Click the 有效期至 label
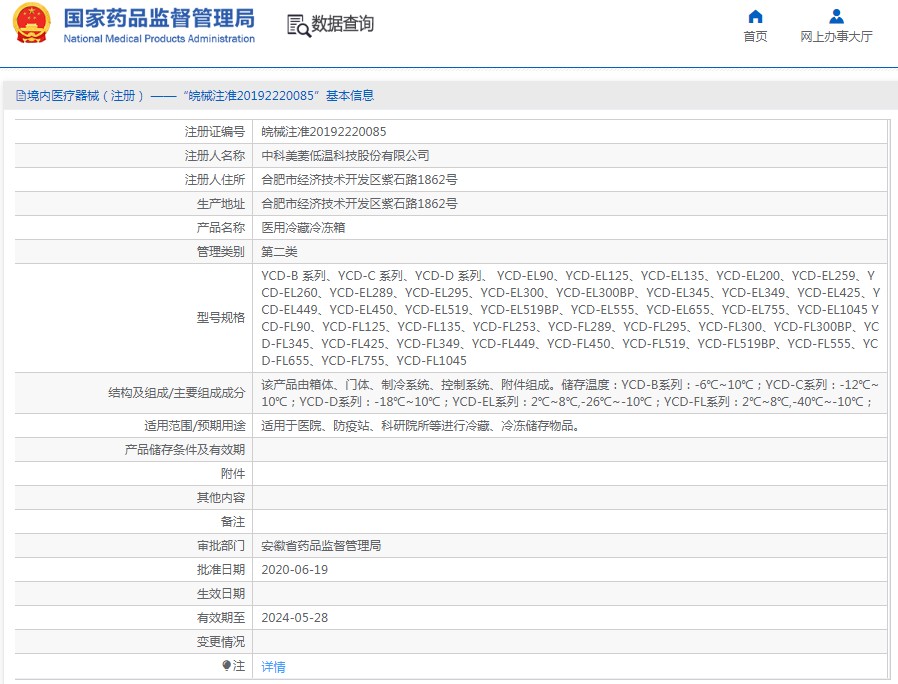The width and height of the screenshot is (898, 684). click(221, 619)
